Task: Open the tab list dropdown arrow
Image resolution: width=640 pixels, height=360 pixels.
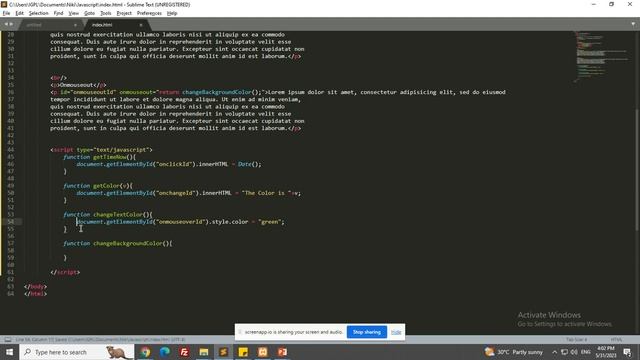Action: point(633,24)
